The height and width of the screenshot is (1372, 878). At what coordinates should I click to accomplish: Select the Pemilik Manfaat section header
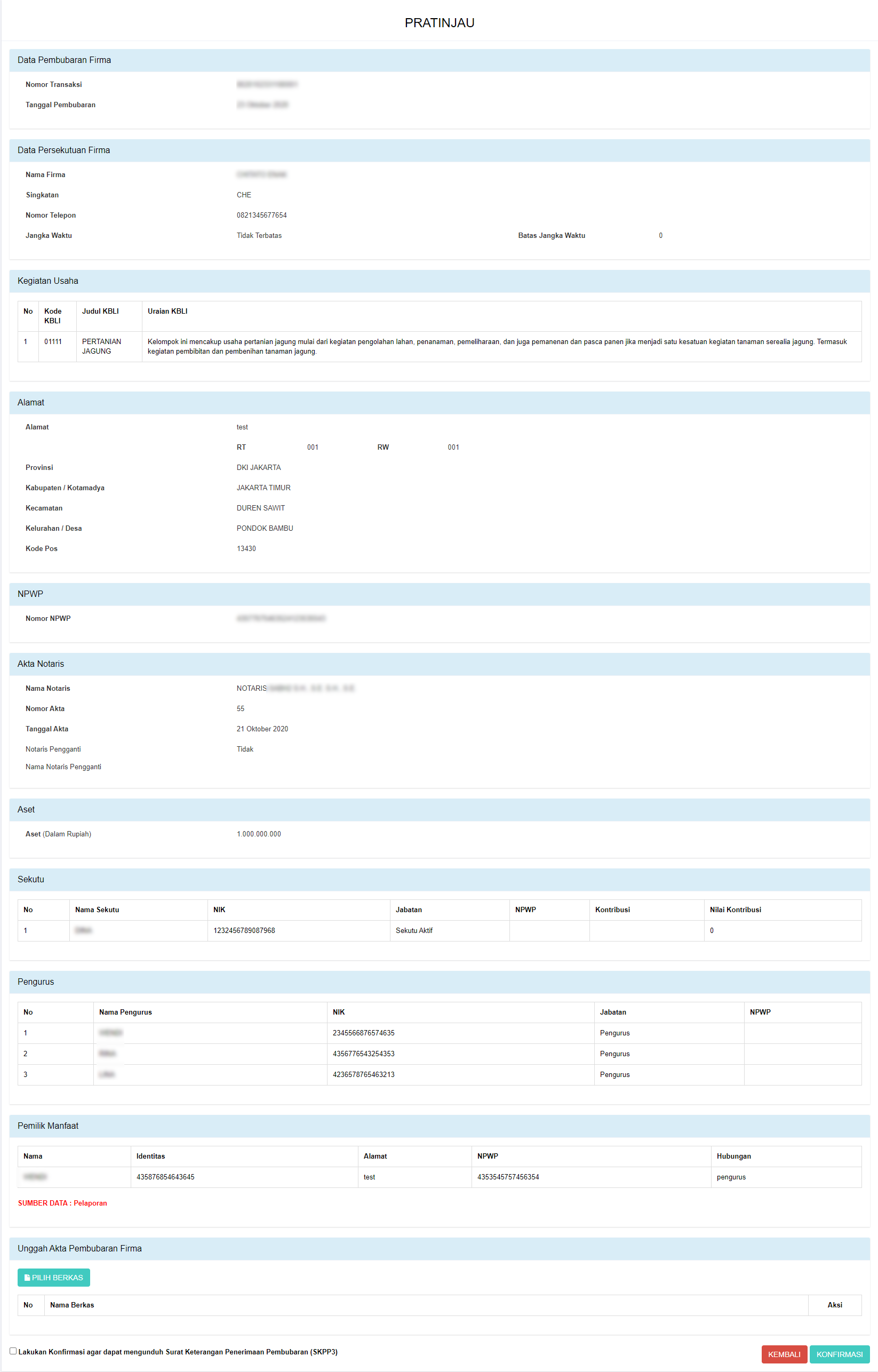click(48, 1126)
